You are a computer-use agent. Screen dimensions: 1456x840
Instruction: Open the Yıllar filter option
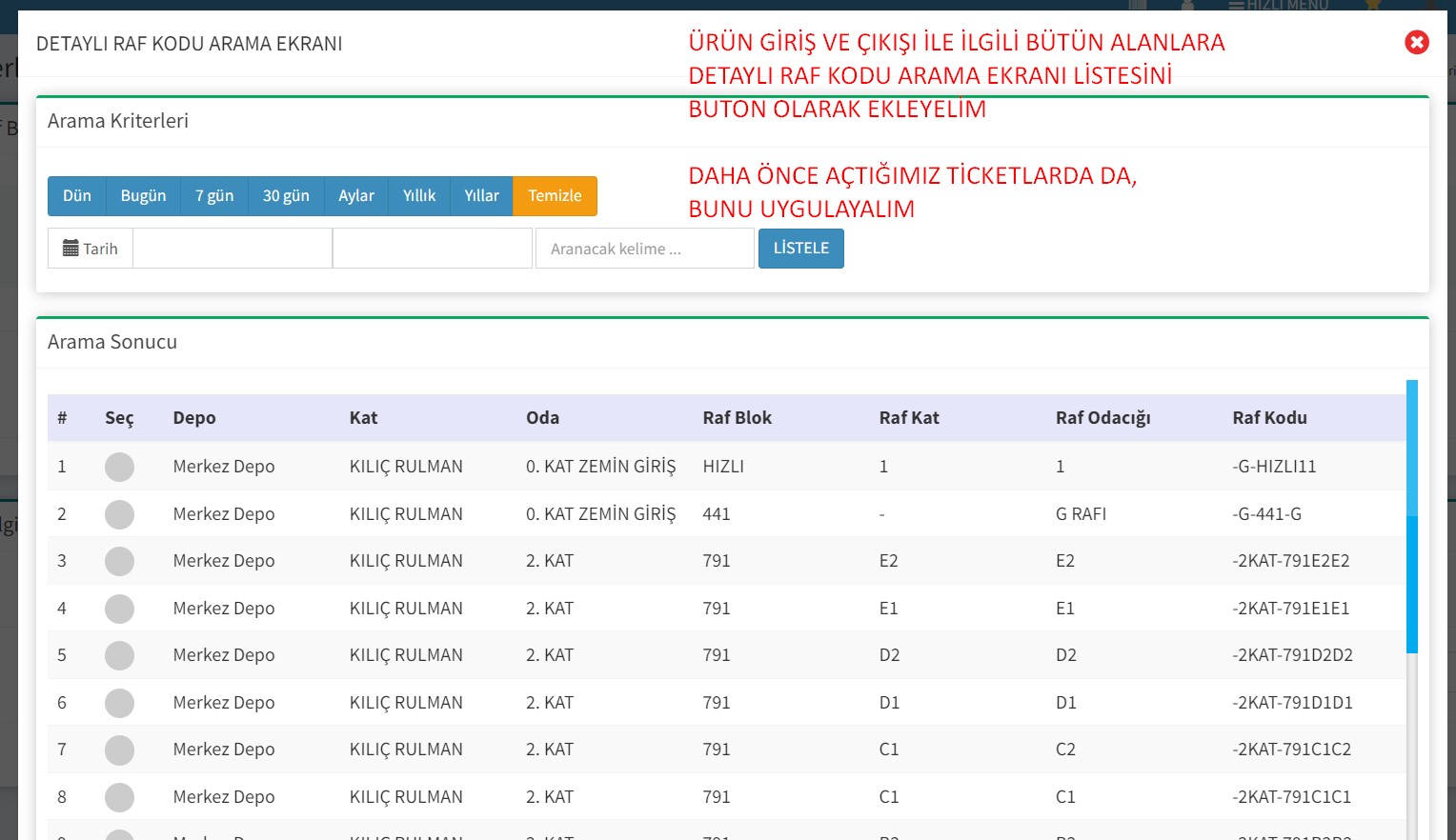481,196
